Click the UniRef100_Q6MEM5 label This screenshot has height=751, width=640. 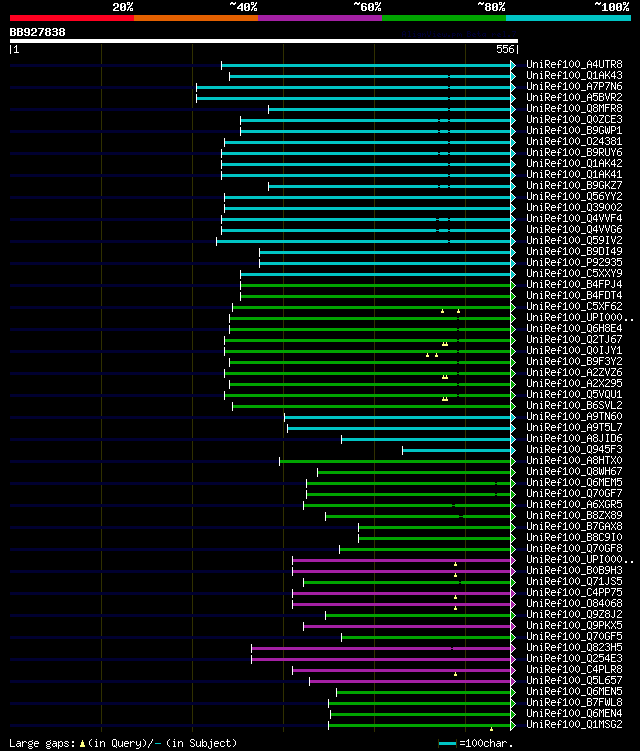(x=574, y=483)
